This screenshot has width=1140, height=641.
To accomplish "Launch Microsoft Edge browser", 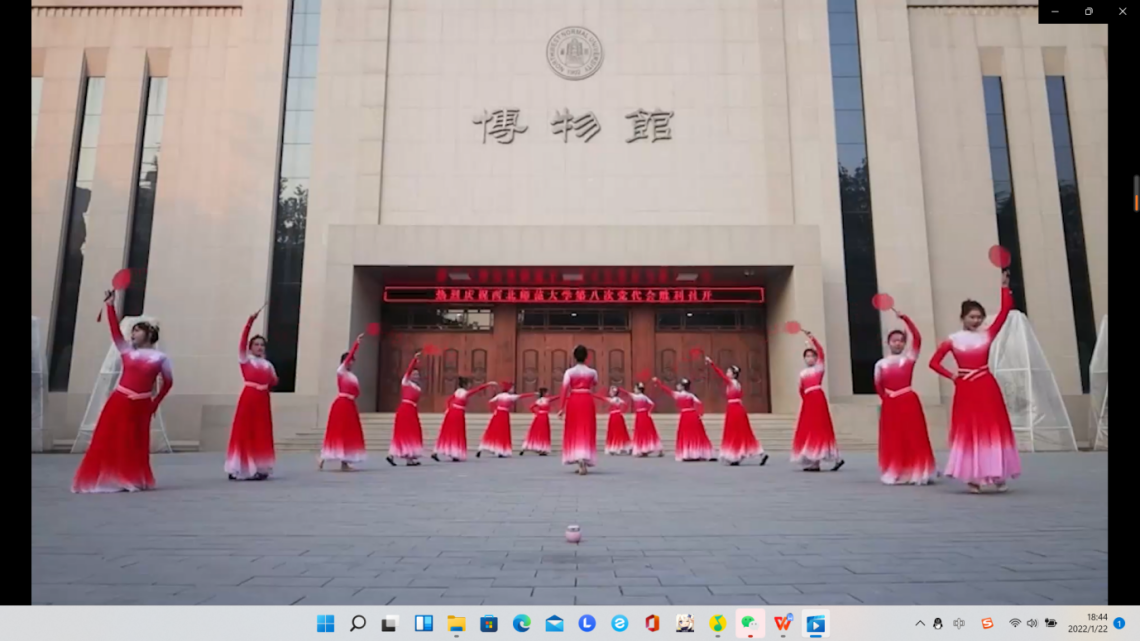I will tap(521, 624).
